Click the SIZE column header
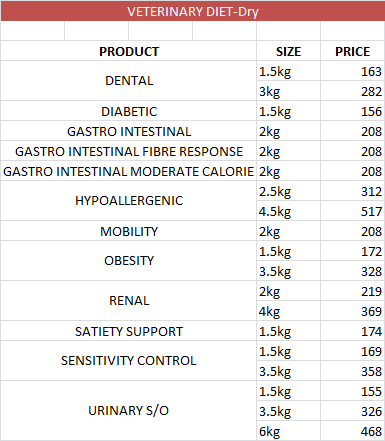 coord(288,51)
